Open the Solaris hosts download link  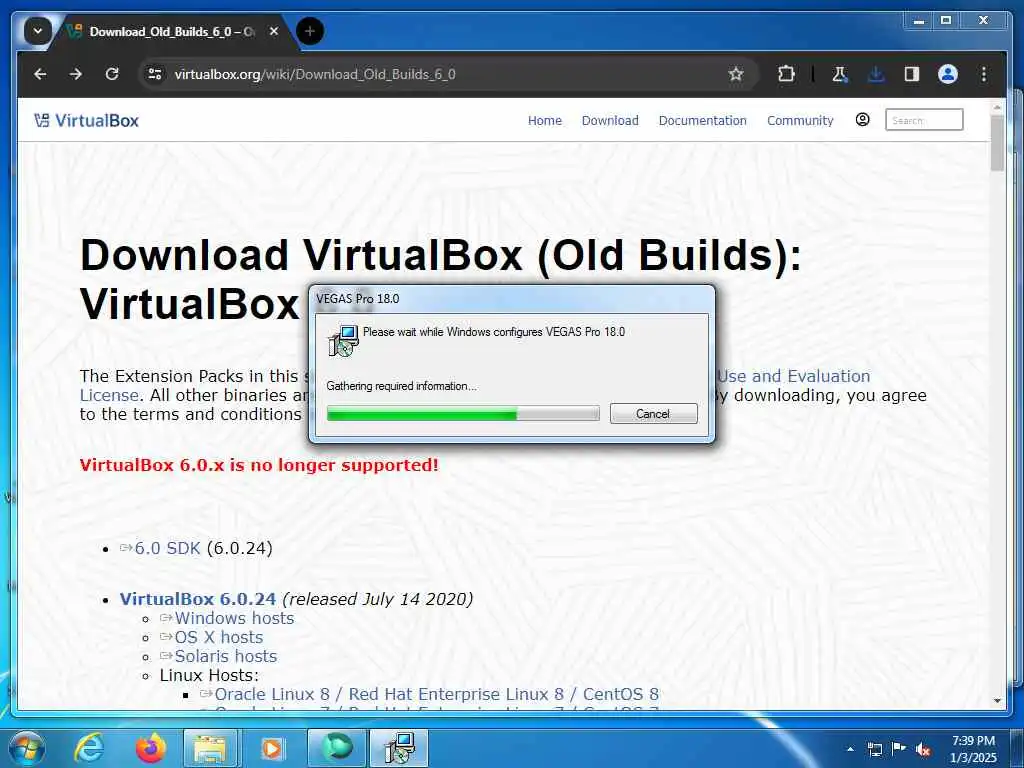coord(226,656)
